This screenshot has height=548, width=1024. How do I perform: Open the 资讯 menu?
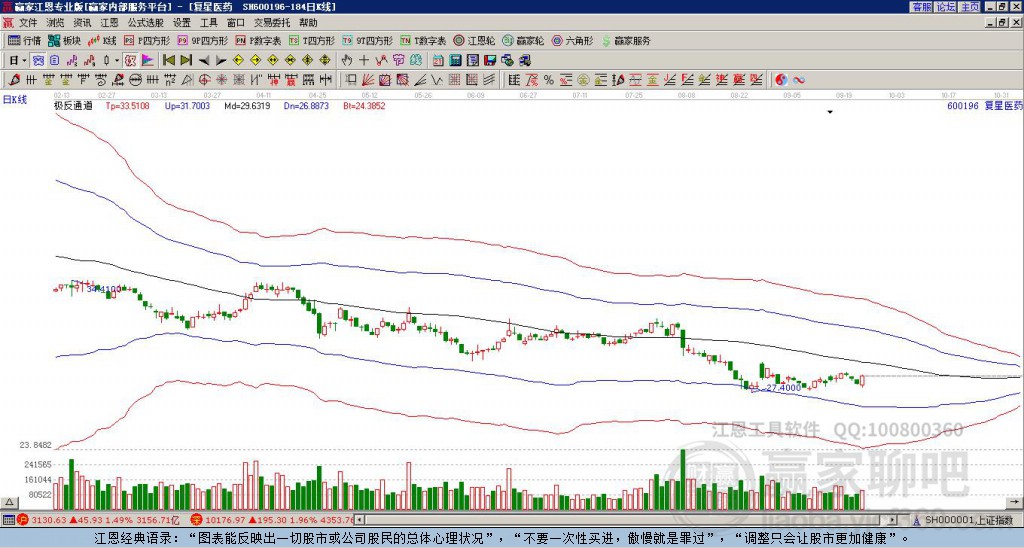click(x=82, y=23)
